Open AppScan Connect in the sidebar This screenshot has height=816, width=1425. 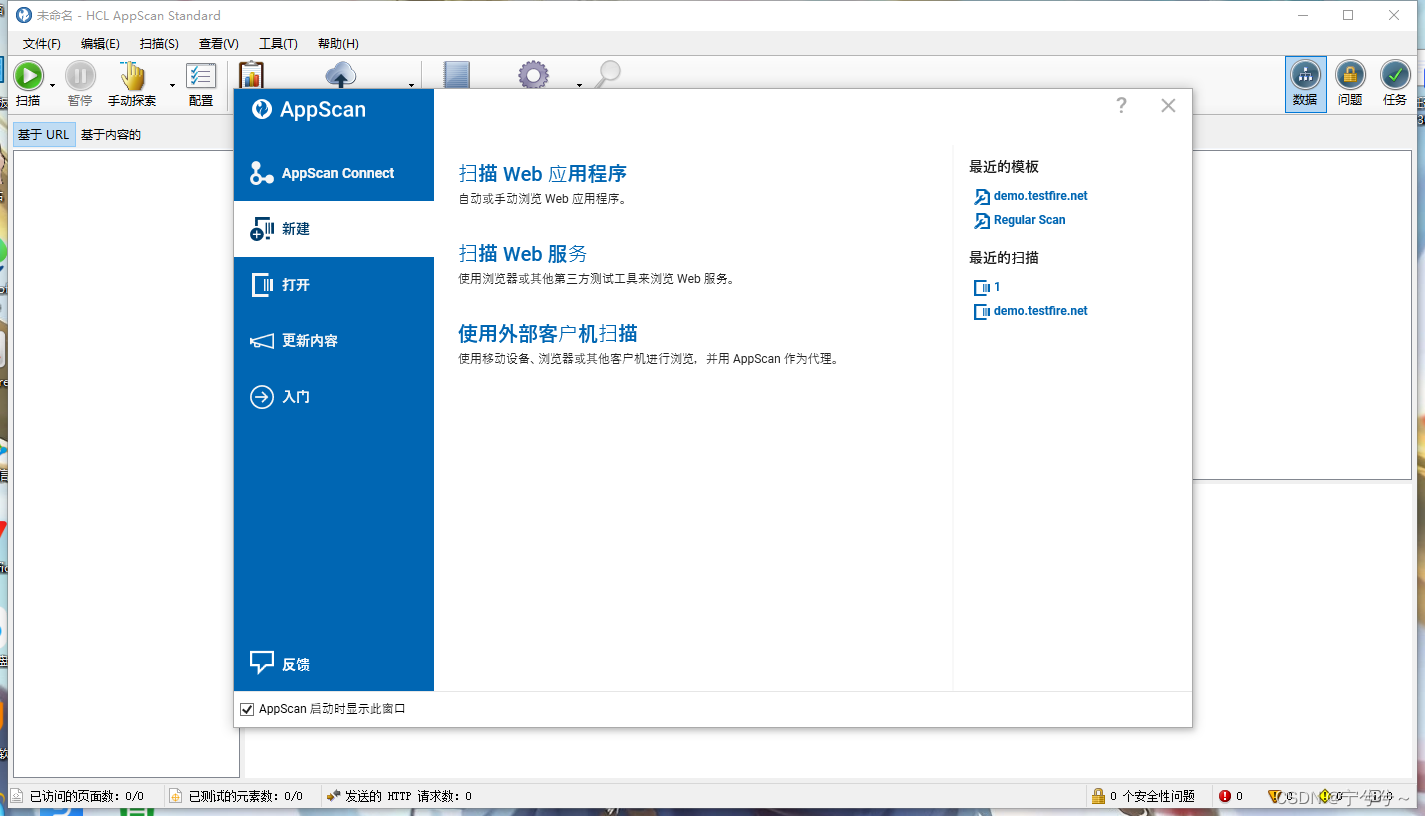334,173
